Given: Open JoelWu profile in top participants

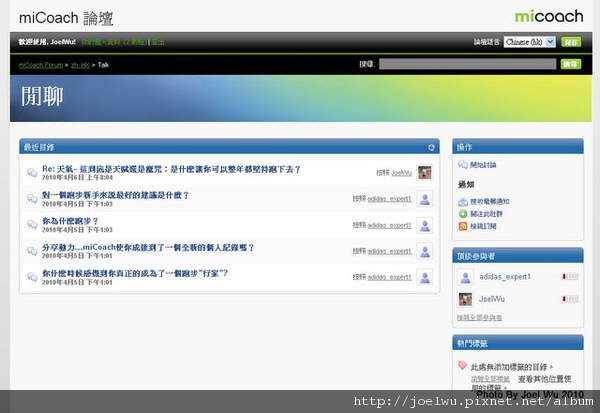Looking at the screenshot, I should pyautogui.click(x=492, y=299).
